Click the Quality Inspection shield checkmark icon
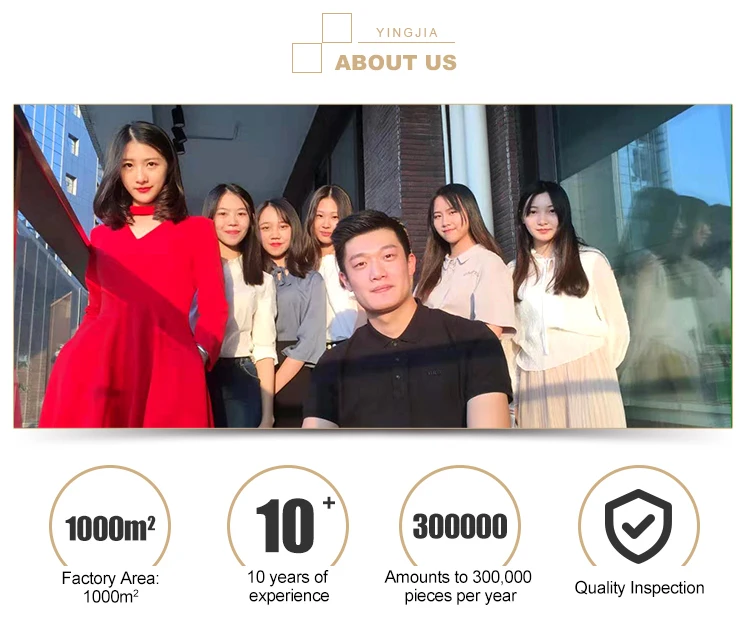This screenshot has width=750, height=626. point(638,526)
